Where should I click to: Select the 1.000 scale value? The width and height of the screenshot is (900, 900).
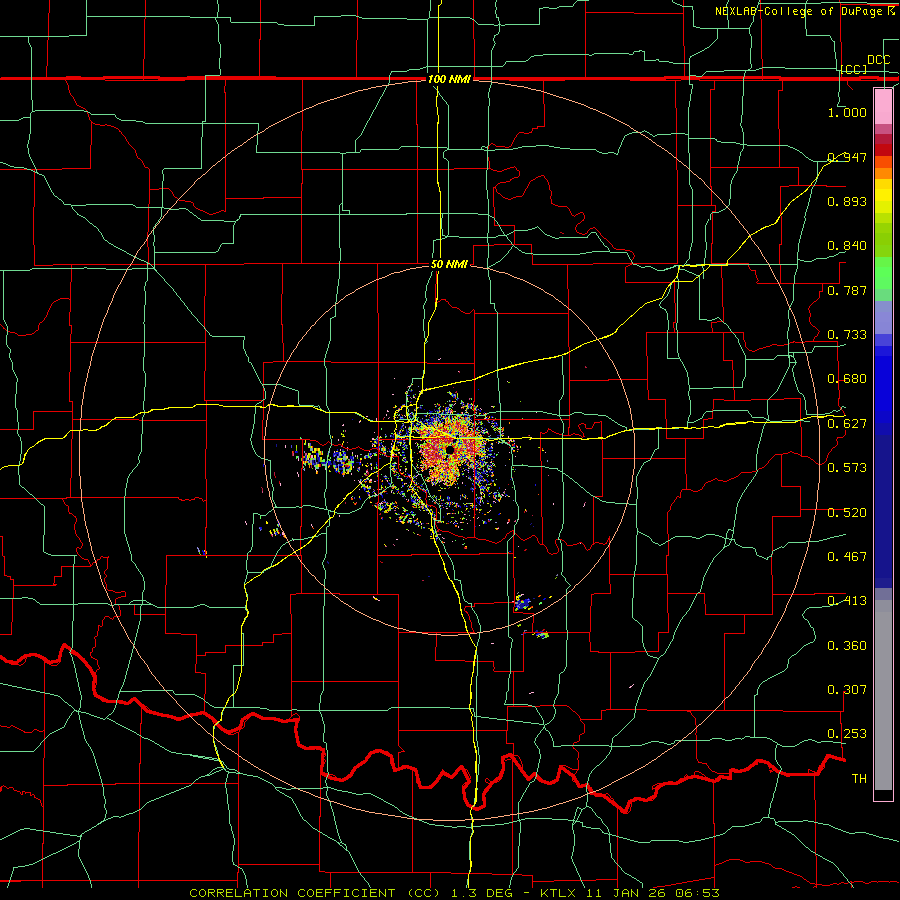pos(847,112)
